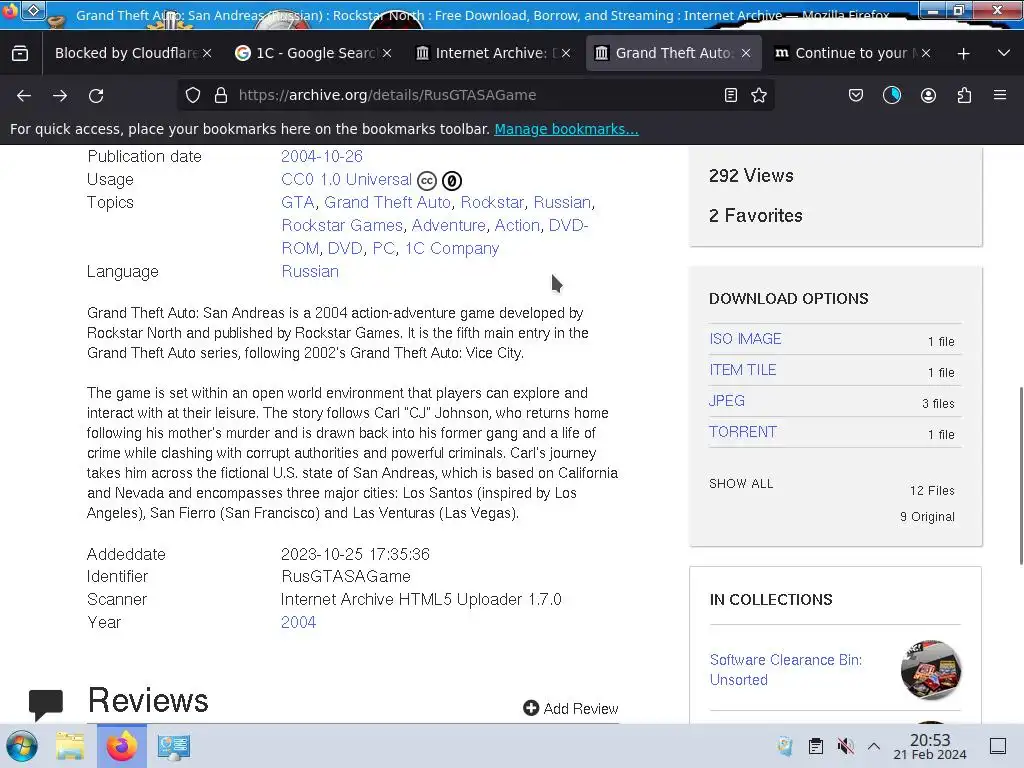1024x768 pixels.
Task: Open the clock showing 20:53
Action: pyautogui.click(x=930, y=746)
